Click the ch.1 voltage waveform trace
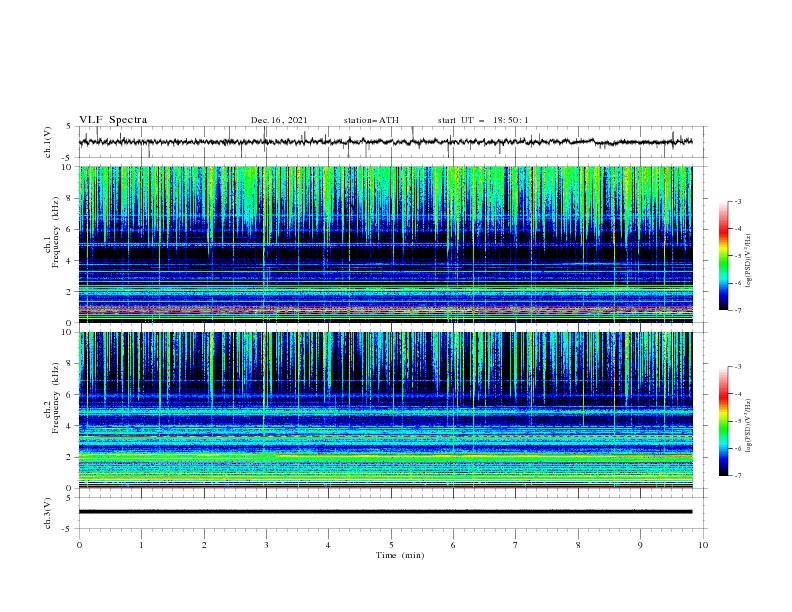792x612 pixels. (385, 142)
